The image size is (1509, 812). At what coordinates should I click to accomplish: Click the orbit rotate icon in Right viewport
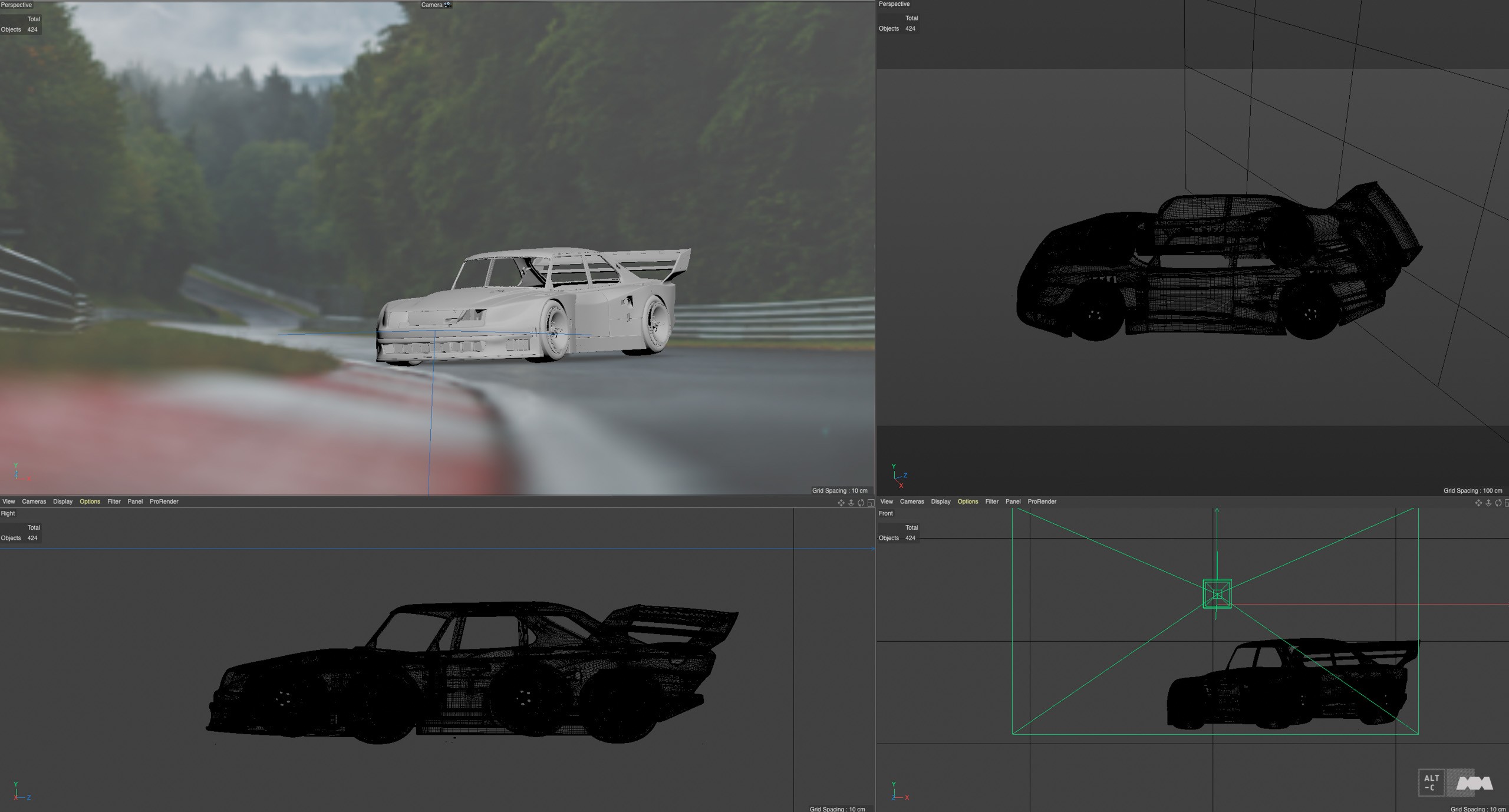(x=861, y=503)
